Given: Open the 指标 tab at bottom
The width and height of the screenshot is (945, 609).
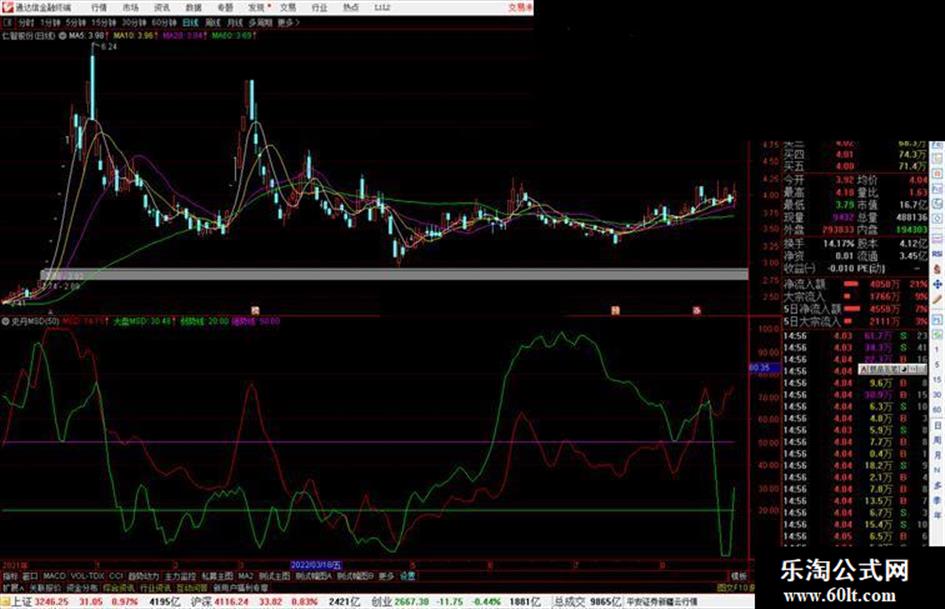Looking at the screenshot, I should click(10, 576).
